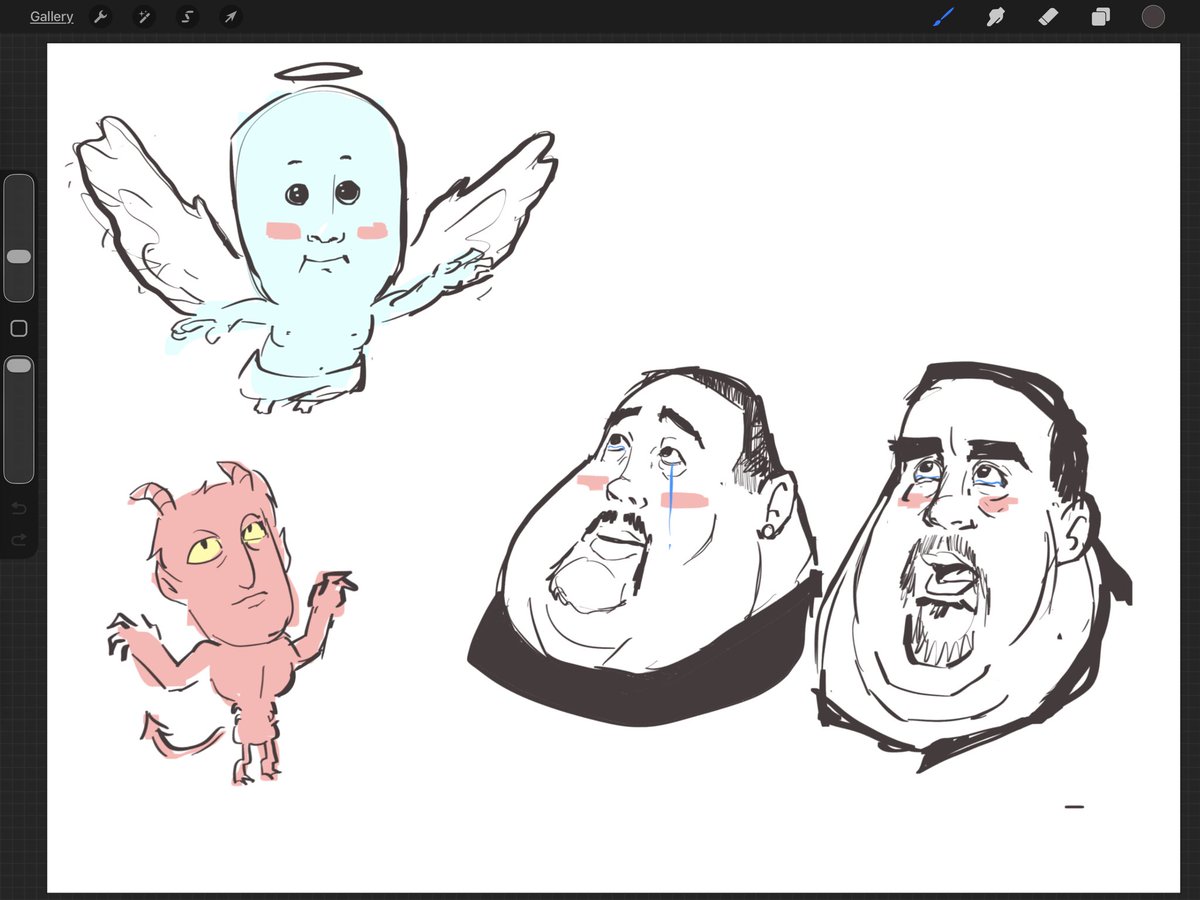Select the Paint brush tool

(x=944, y=16)
